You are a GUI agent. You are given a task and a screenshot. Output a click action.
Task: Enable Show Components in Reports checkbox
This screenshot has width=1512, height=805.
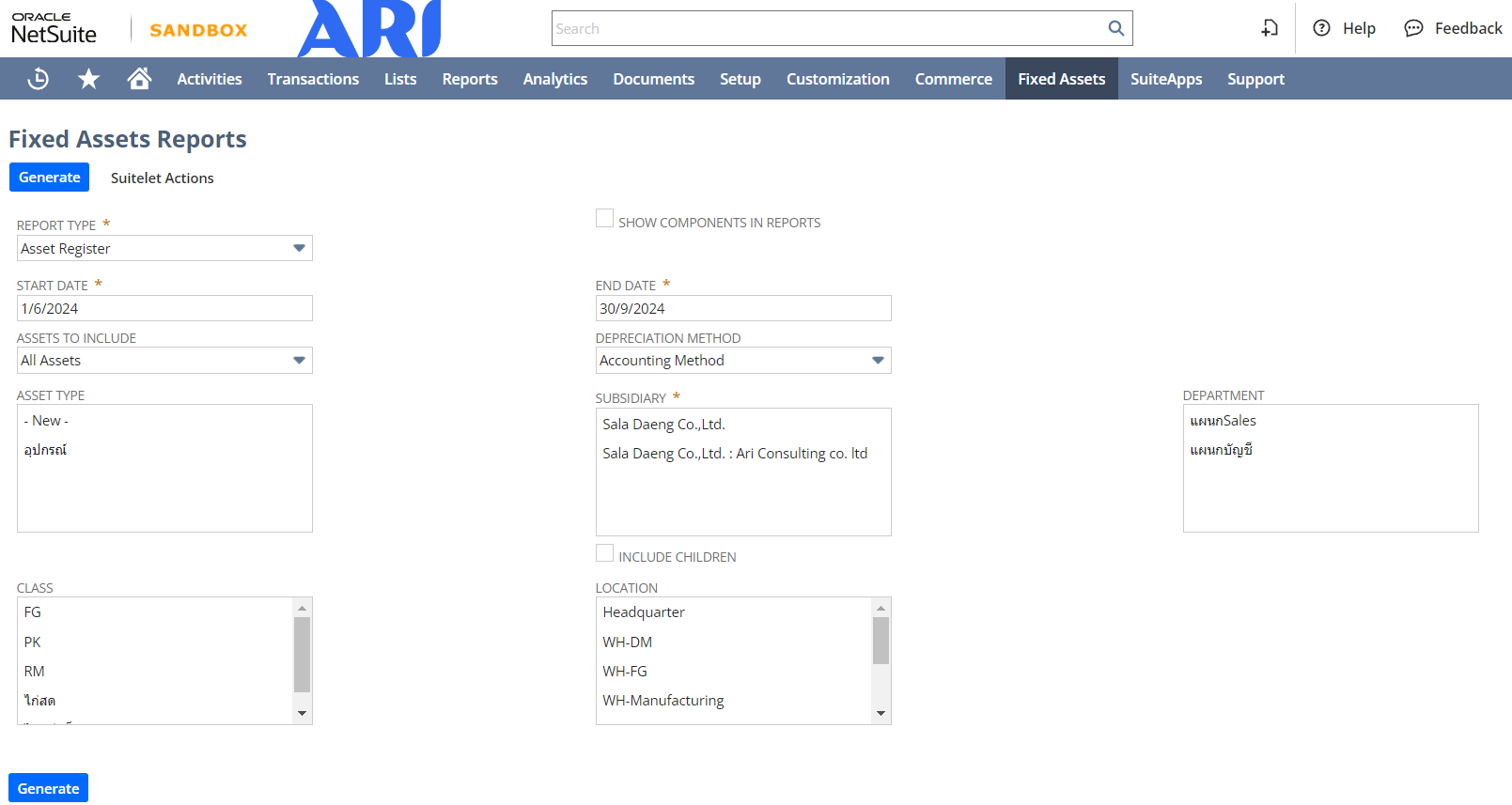point(604,218)
